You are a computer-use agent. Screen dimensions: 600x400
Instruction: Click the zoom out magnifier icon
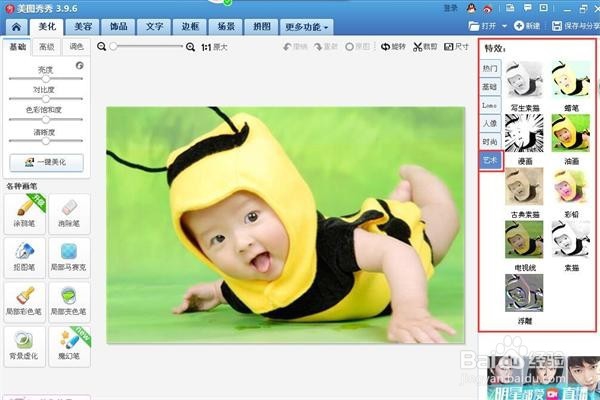pos(101,47)
